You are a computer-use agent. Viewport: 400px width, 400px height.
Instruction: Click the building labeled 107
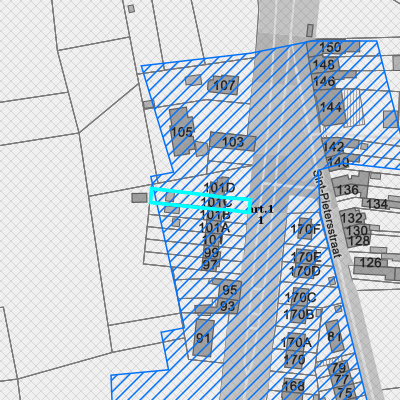click(224, 85)
